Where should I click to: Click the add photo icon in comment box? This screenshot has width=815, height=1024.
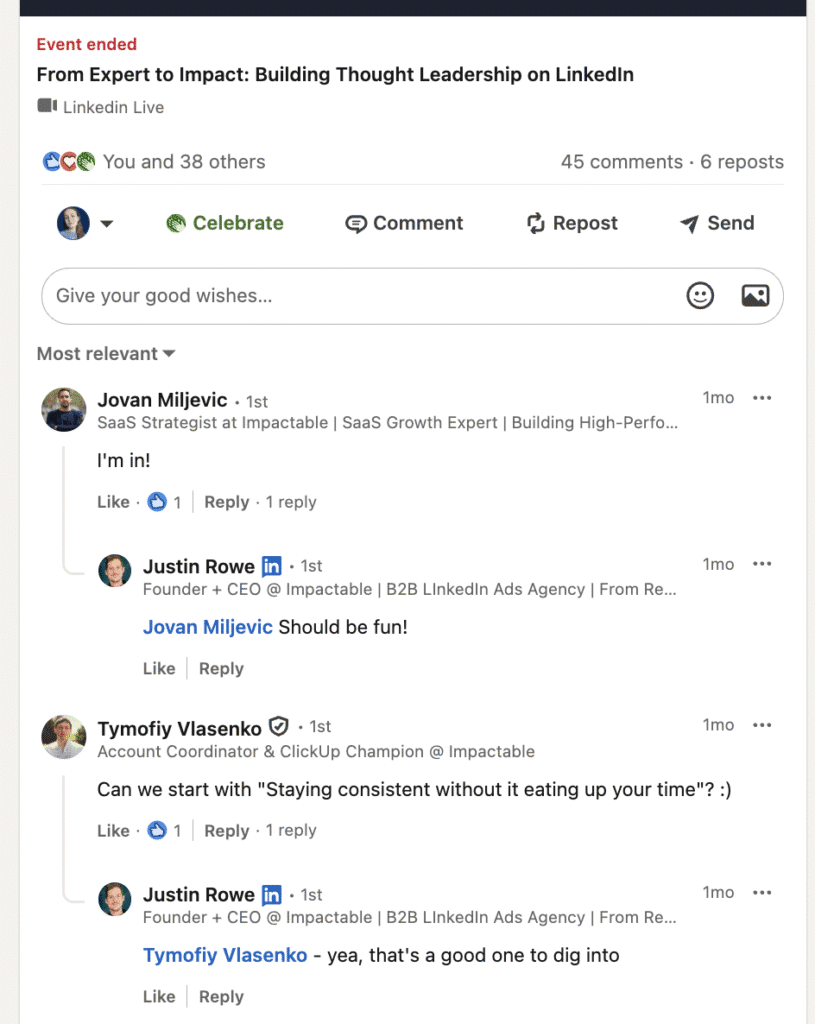pyautogui.click(x=755, y=295)
